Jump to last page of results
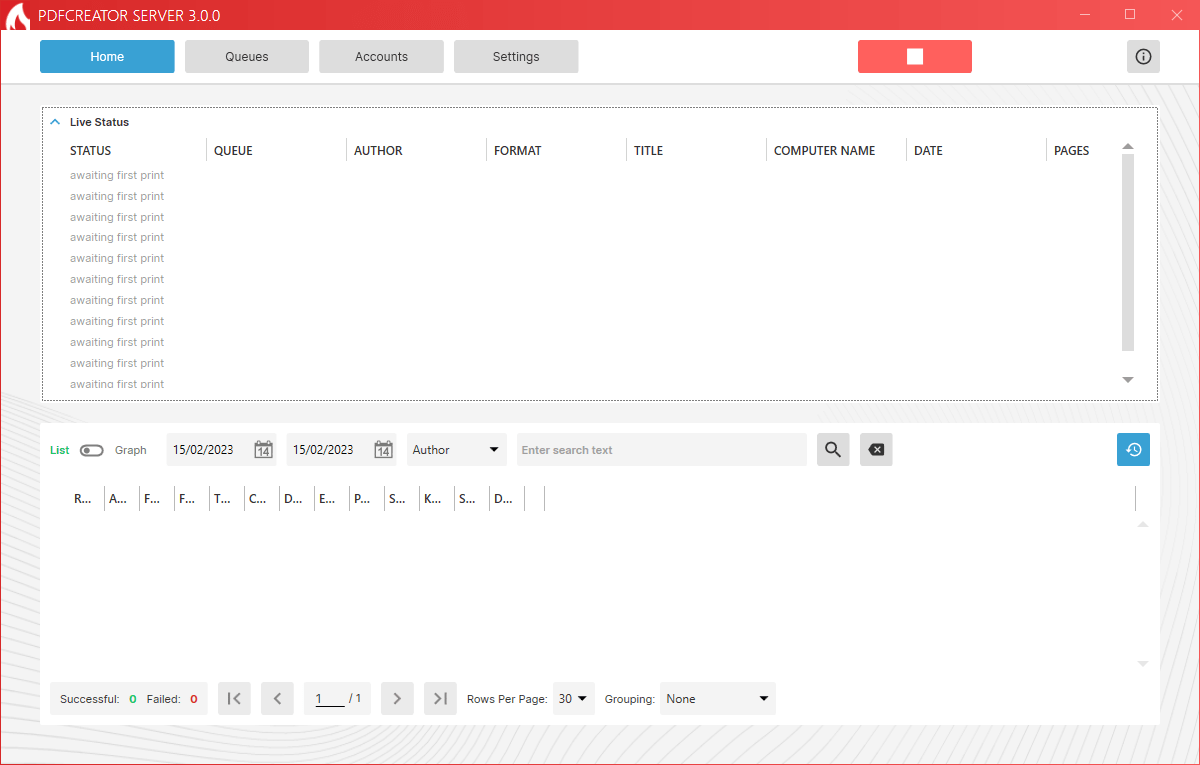 440,698
